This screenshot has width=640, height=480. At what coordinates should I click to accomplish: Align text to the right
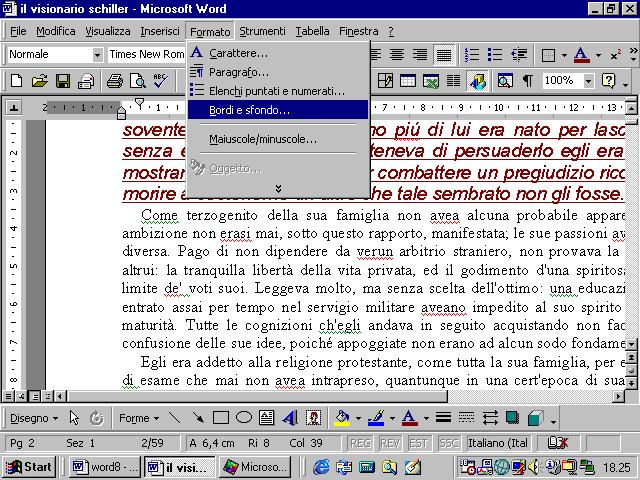click(420, 54)
